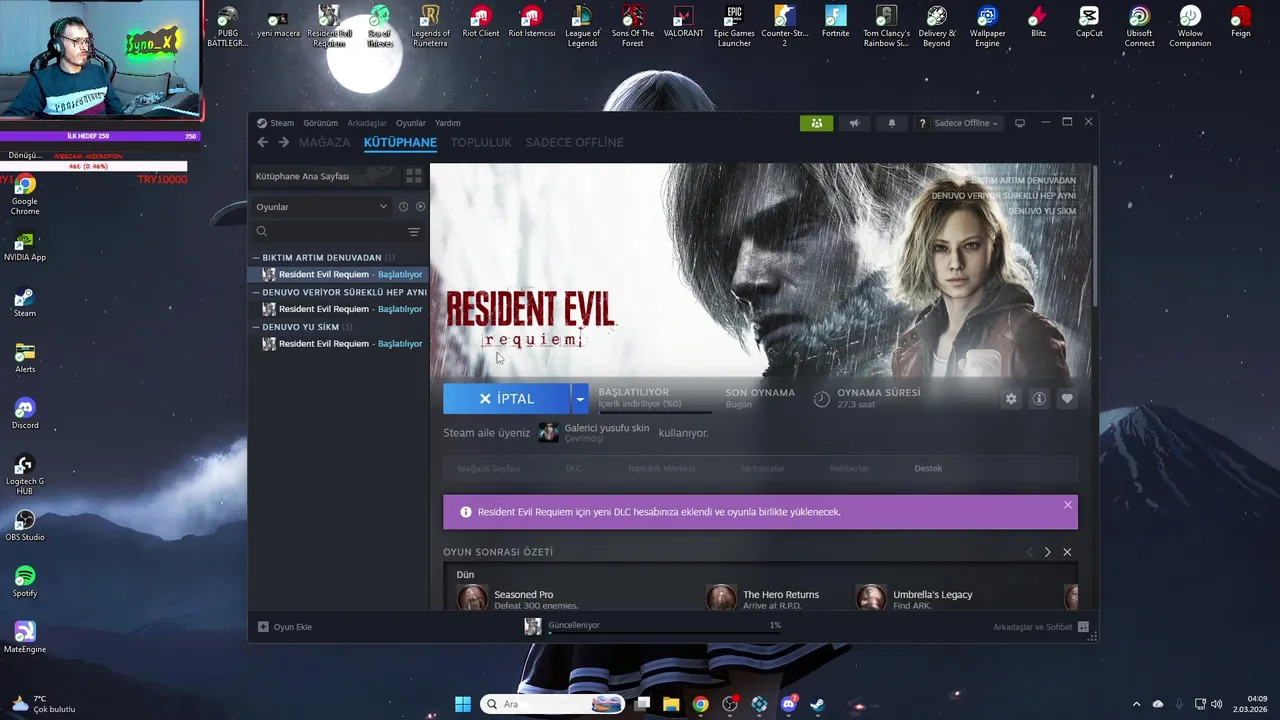The width and height of the screenshot is (1280, 720).
Task: Go to next post-game summary page
Action: point(1047,552)
